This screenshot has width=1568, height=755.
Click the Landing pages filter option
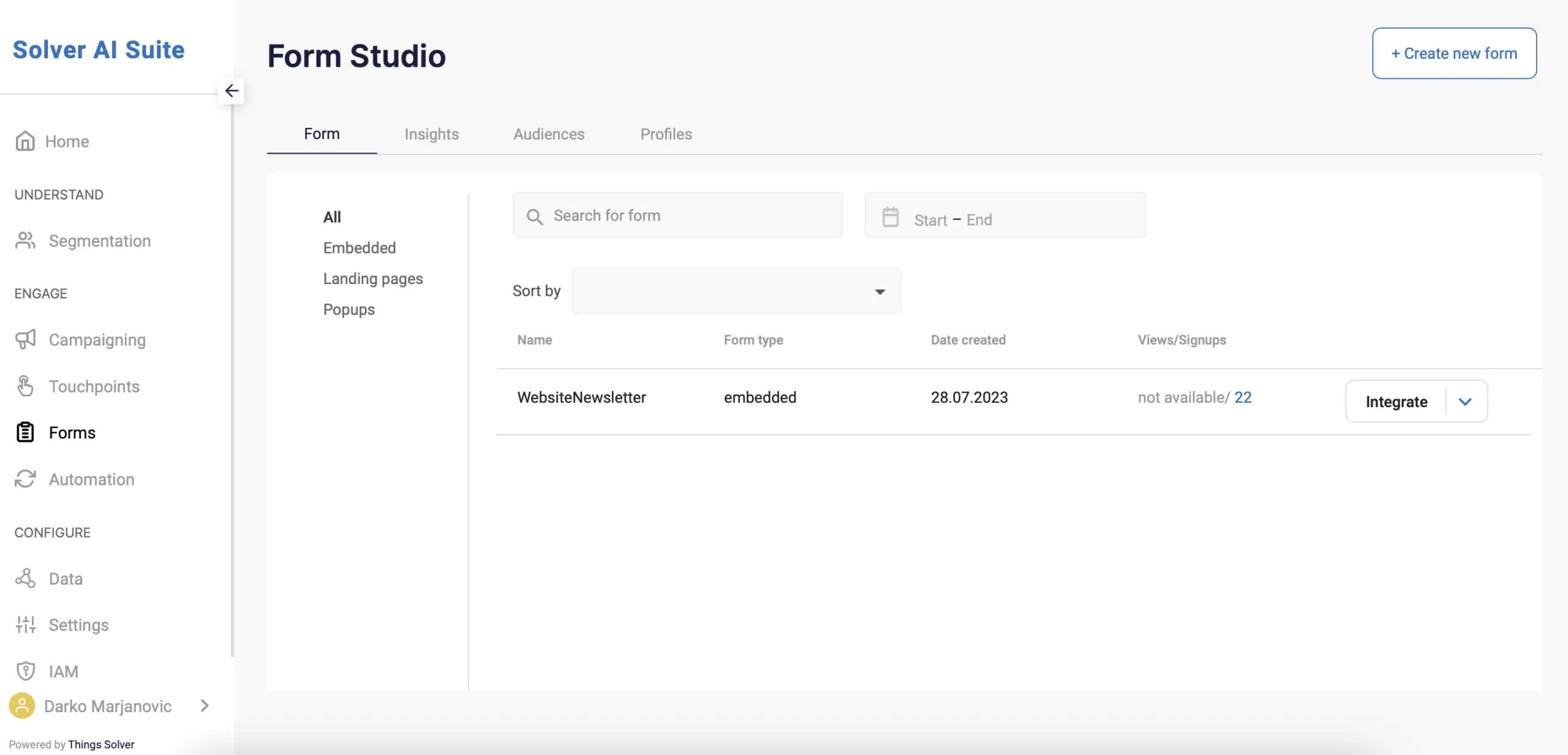tap(372, 279)
